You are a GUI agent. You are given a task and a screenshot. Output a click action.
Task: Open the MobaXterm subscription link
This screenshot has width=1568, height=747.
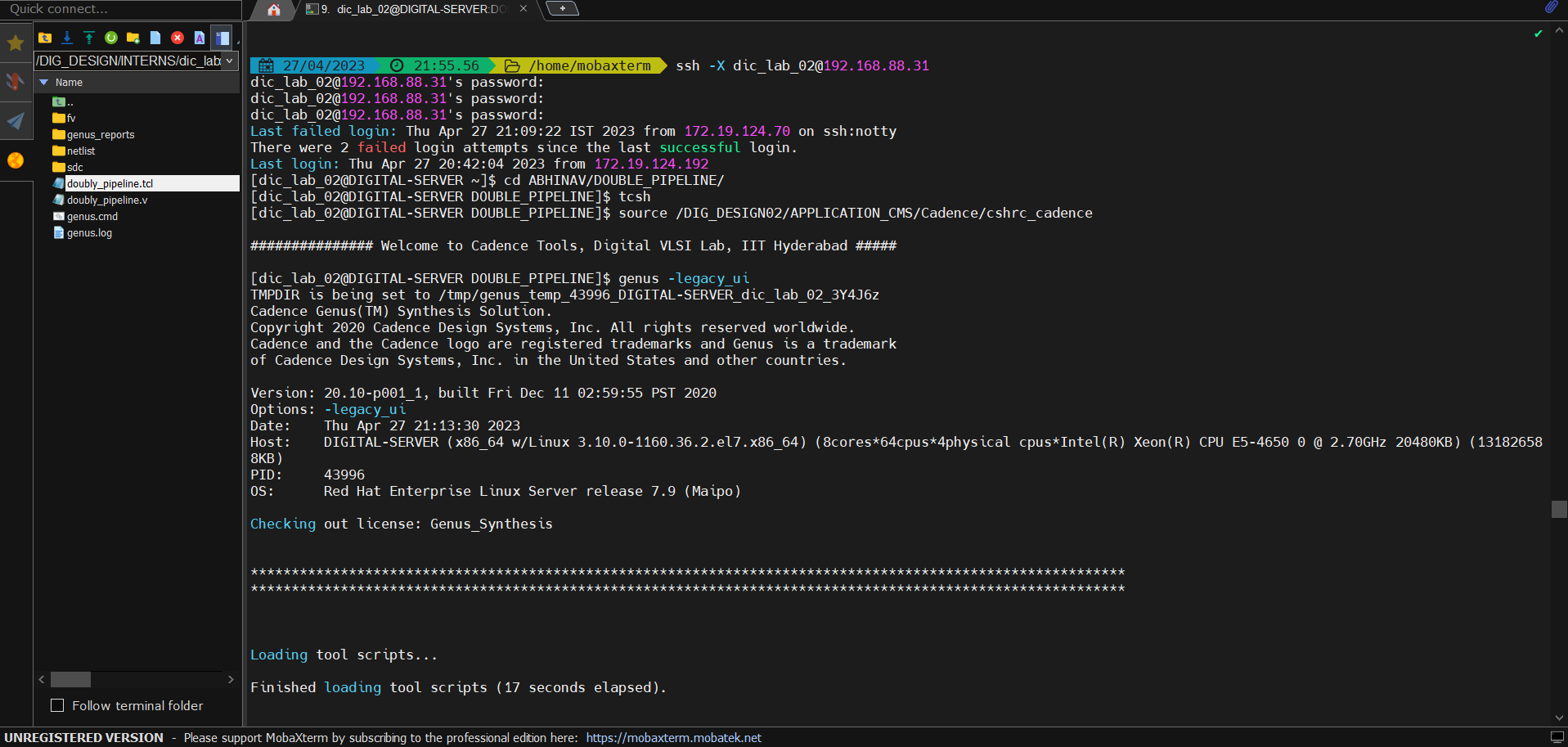[673, 737]
